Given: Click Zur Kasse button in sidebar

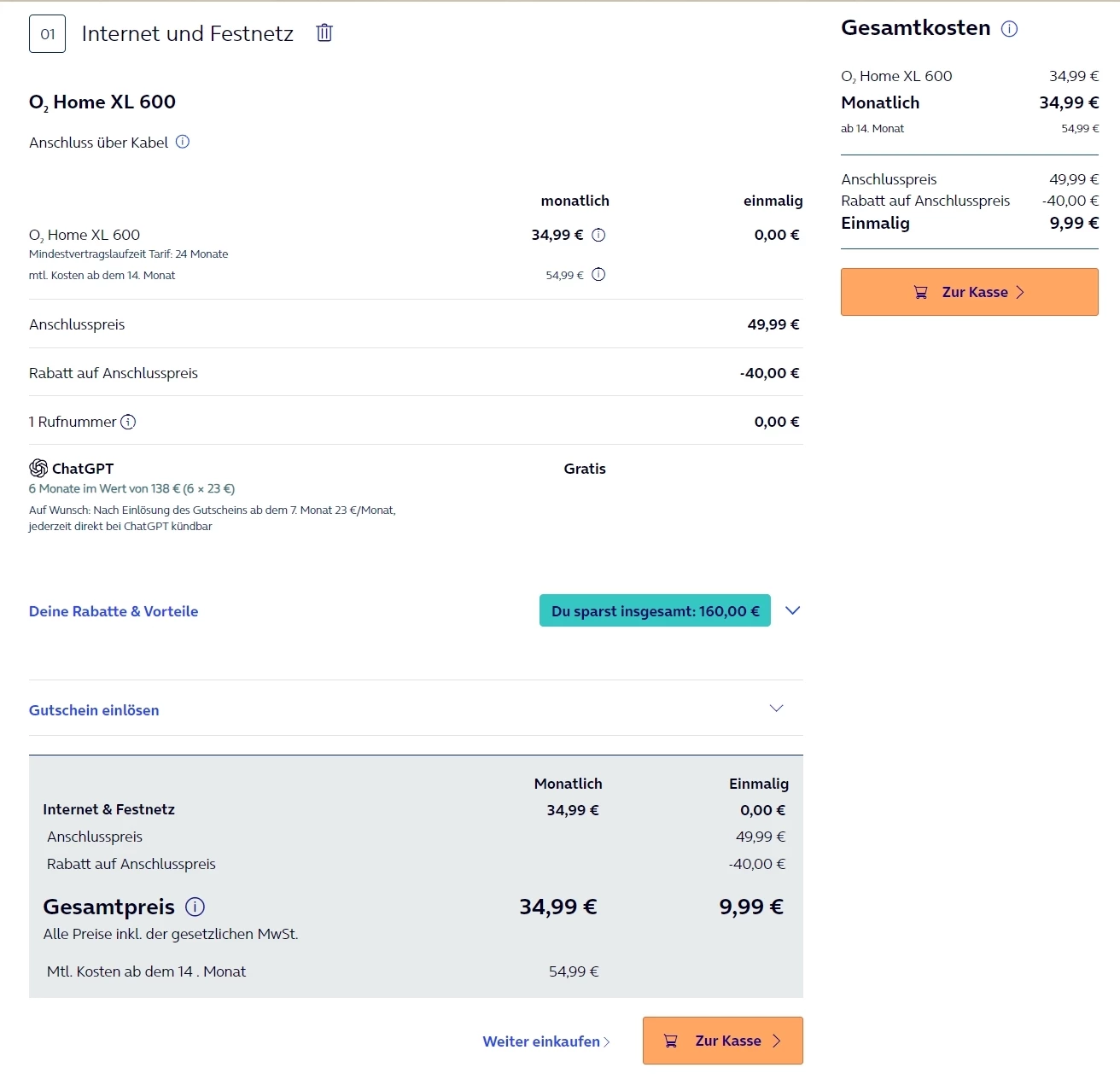Looking at the screenshot, I should point(969,292).
